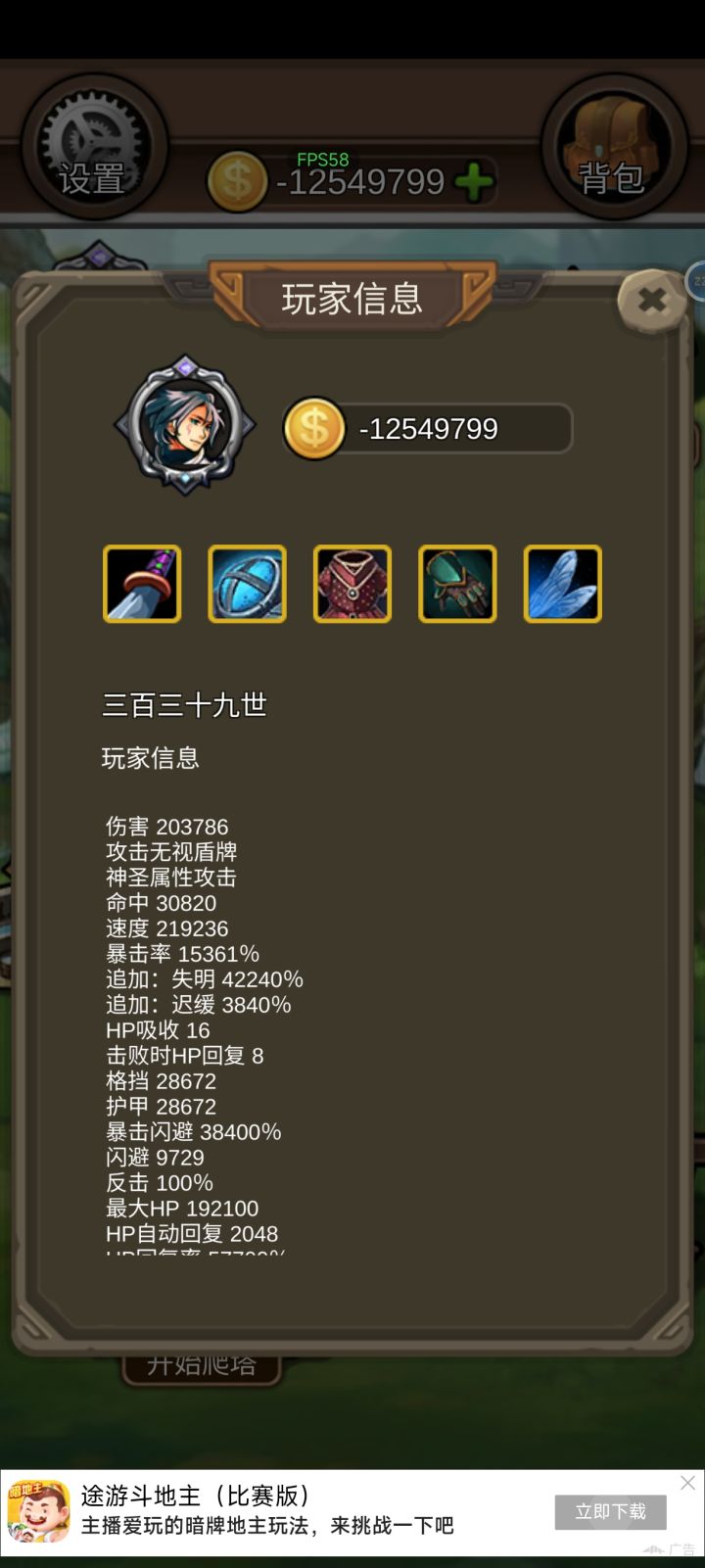Open the 途游斗地主 ad app icon
Viewport: 705px width, 1568px height.
38,1511
